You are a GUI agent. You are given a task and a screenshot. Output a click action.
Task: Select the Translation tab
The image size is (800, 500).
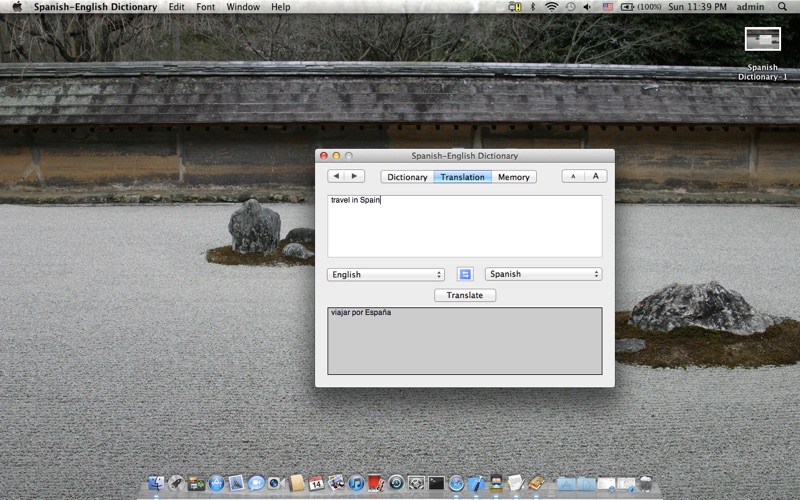click(x=463, y=177)
